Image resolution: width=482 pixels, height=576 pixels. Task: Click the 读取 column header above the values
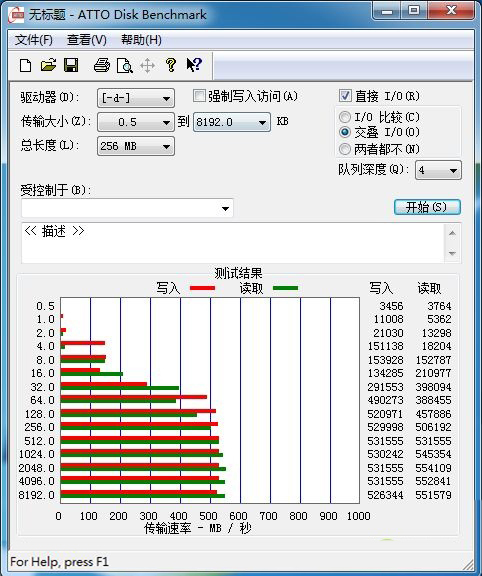[429, 288]
